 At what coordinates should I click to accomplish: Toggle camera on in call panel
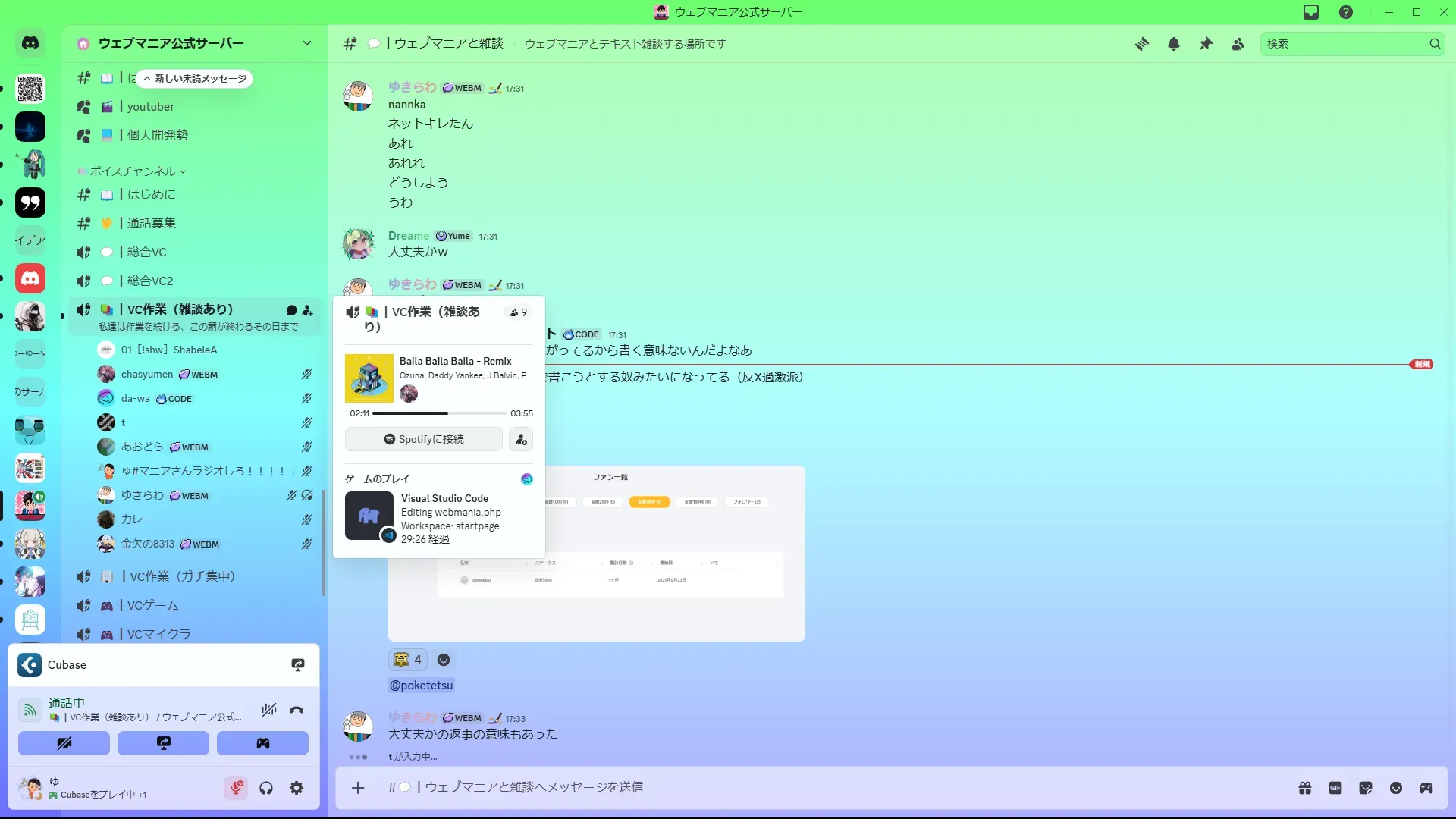[x=64, y=743]
